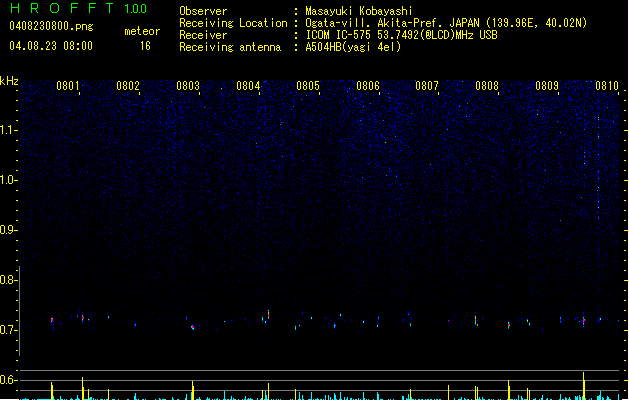
Task: Click the HROFFT 1.0.0 title text
Action: [x=78, y=8]
